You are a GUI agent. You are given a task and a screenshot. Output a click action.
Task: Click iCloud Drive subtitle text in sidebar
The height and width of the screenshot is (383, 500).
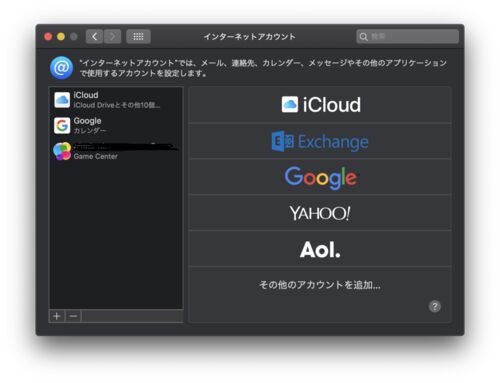pos(117,105)
